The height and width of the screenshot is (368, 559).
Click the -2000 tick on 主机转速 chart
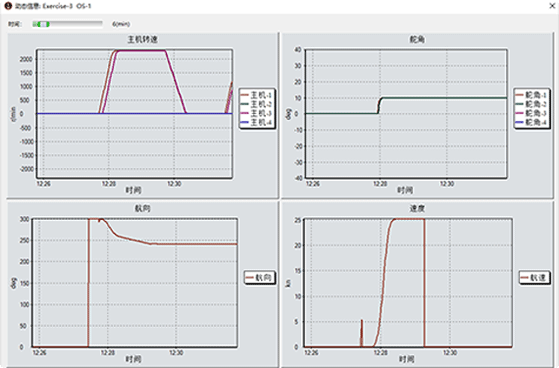(26, 169)
